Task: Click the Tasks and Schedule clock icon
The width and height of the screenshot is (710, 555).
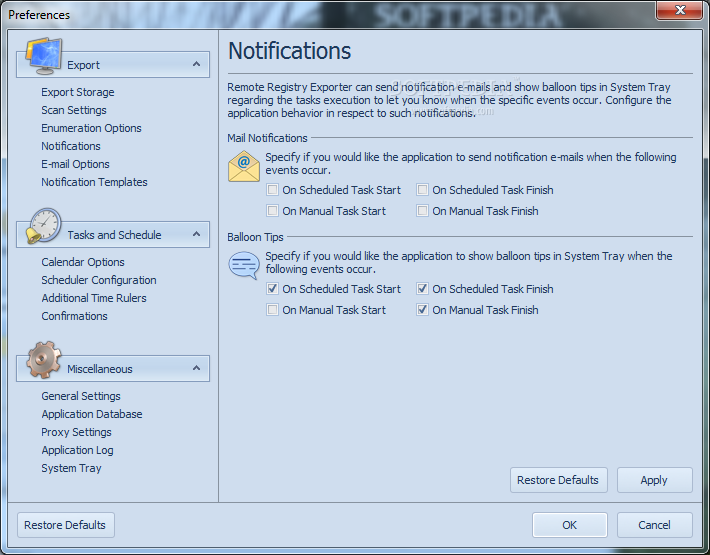Action: pos(43,226)
